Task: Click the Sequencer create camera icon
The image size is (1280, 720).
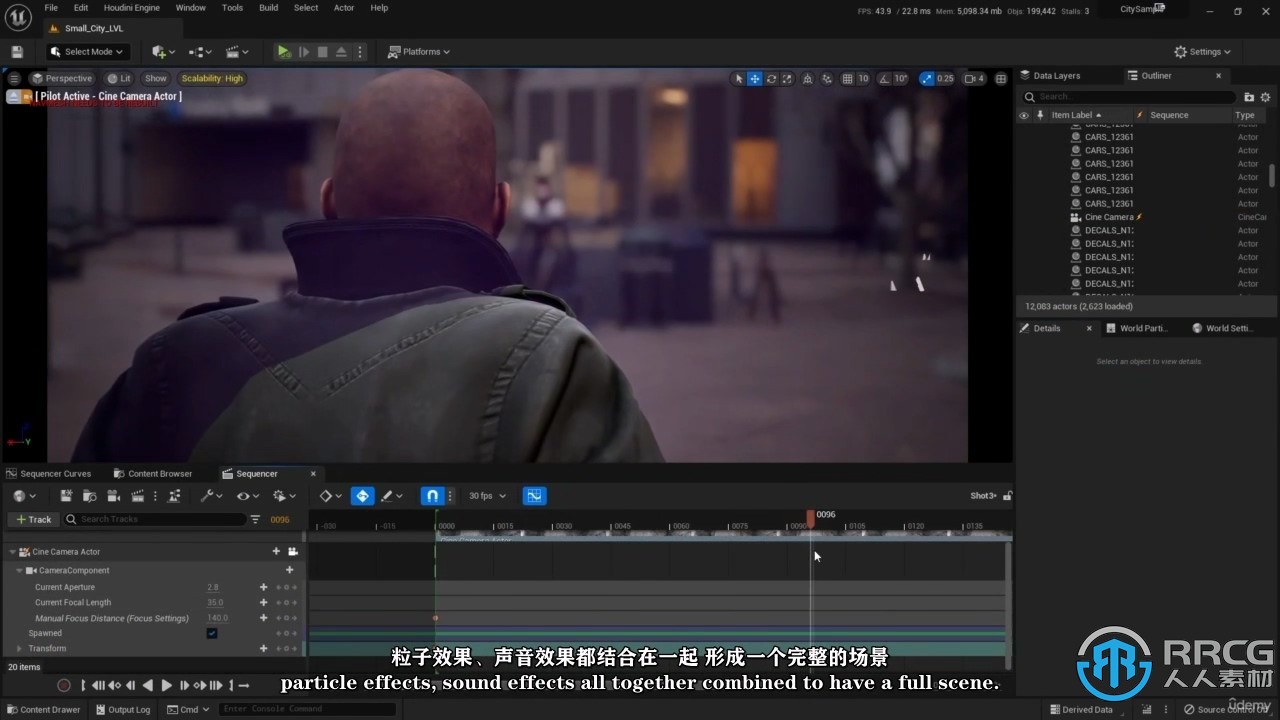Action: pos(114,496)
